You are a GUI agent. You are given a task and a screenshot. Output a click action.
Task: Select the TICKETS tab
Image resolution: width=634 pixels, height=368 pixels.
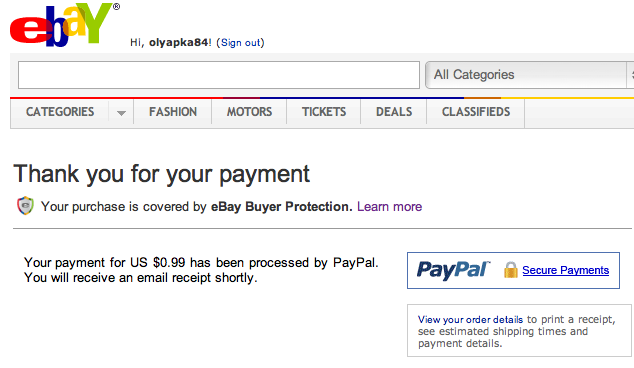point(323,112)
